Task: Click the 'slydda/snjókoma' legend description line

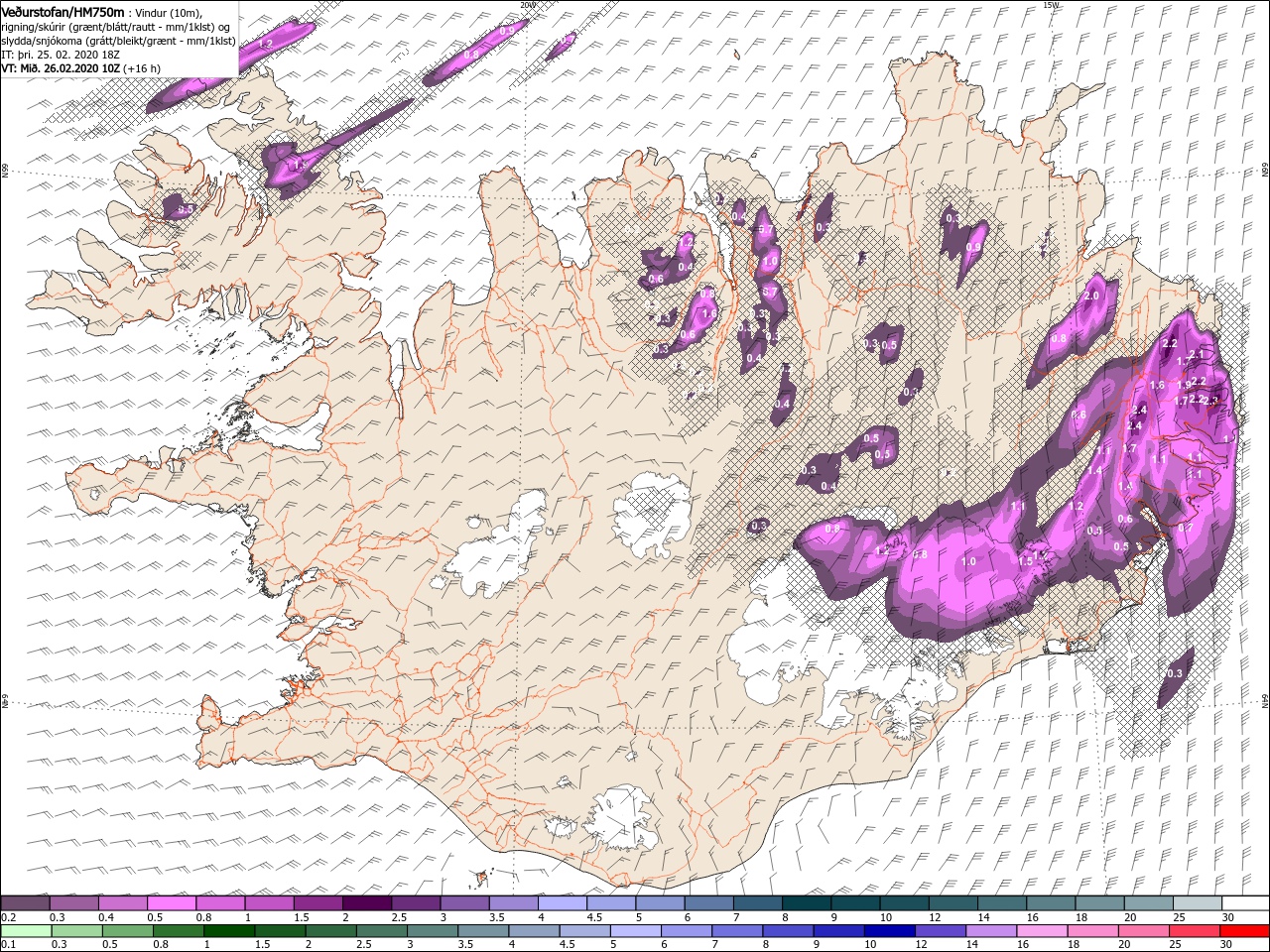Action: (118, 41)
